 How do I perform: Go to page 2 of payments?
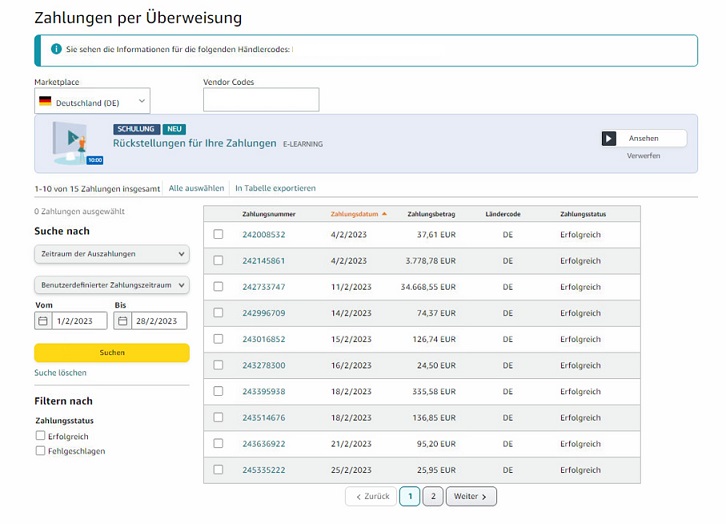pyautogui.click(x=432, y=496)
